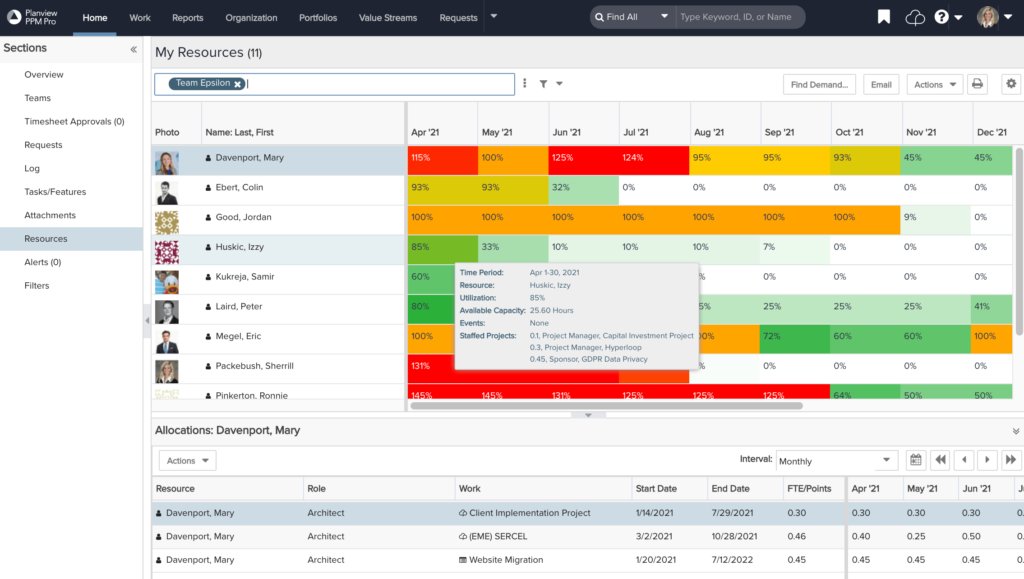Collapse the Sections sidebar panel

point(133,49)
